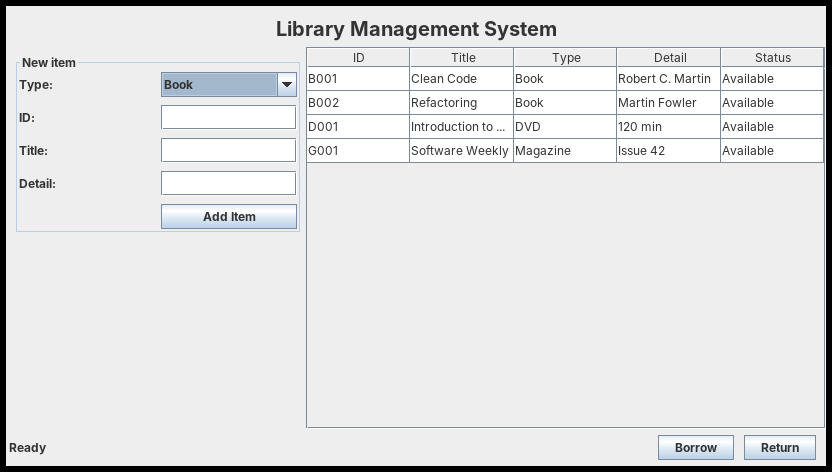Screen dimensions: 832x472
Task: Click the Issue 42 detail cell
Action: (x=669, y=151)
